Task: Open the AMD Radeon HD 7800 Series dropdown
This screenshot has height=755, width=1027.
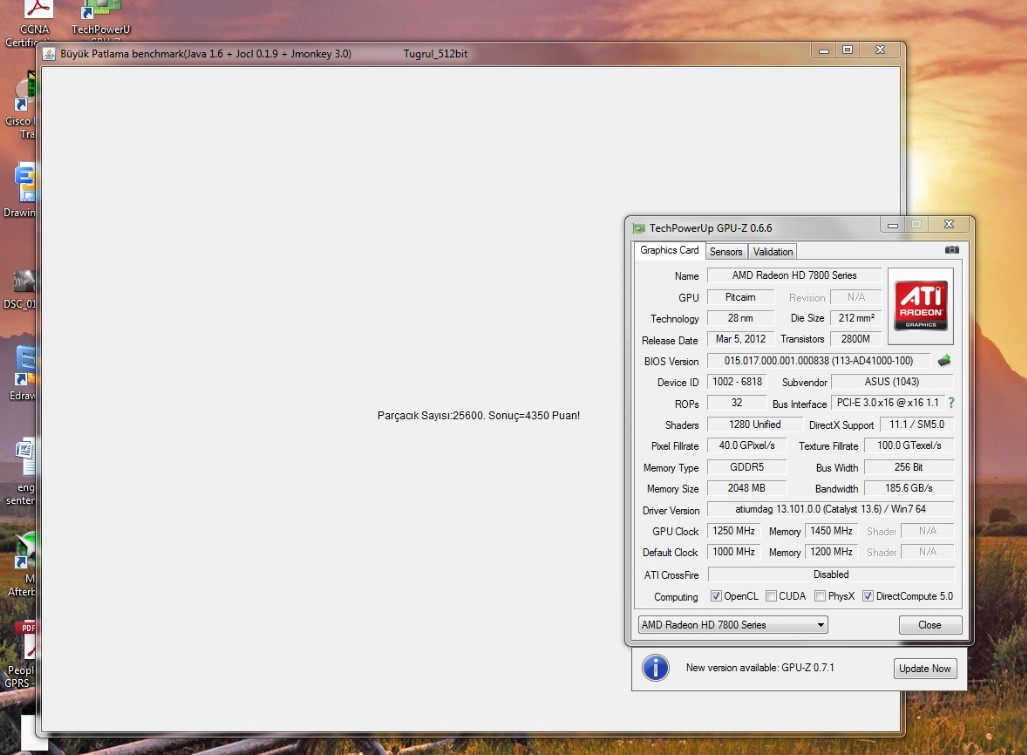Action: pos(733,625)
